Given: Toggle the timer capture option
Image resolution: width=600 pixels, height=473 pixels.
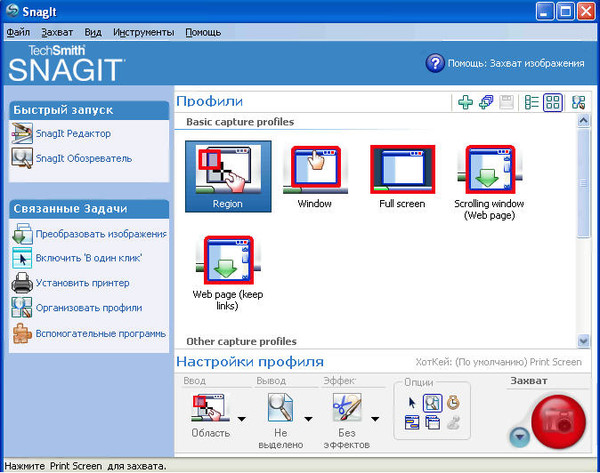Looking at the screenshot, I should click(453, 403).
